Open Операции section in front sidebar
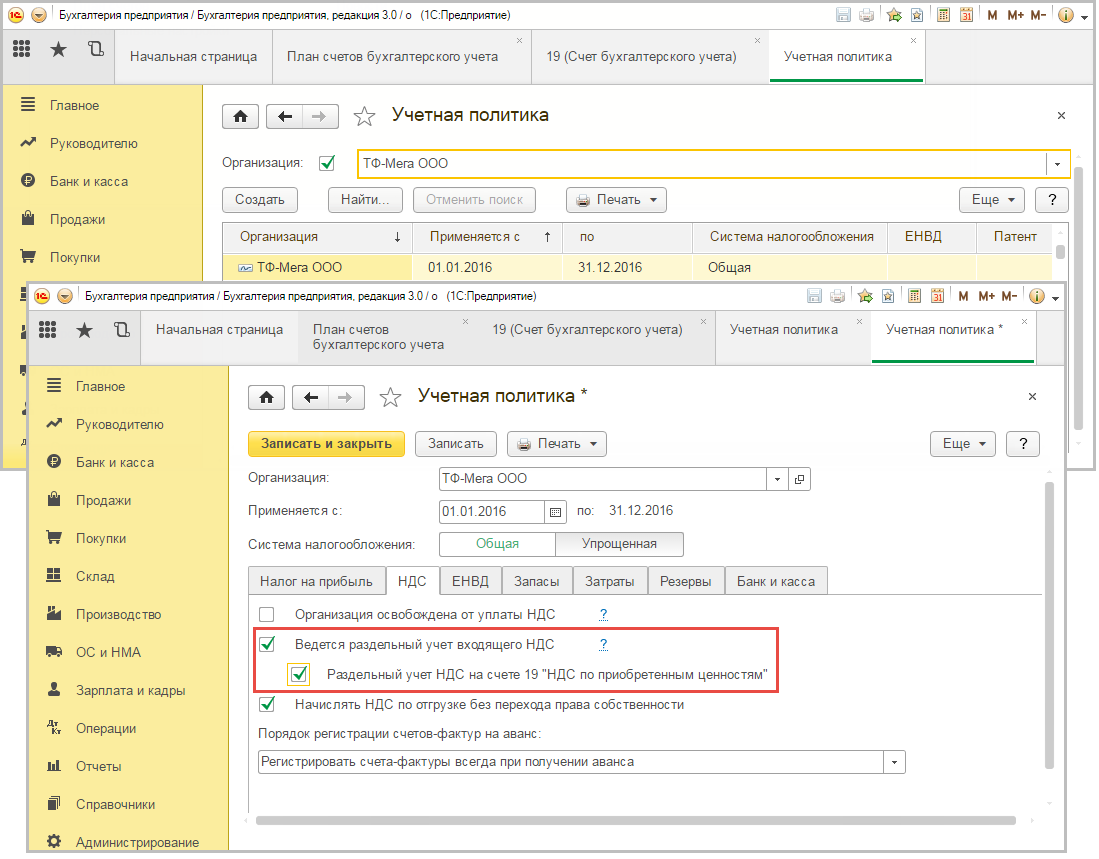 (128, 728)
